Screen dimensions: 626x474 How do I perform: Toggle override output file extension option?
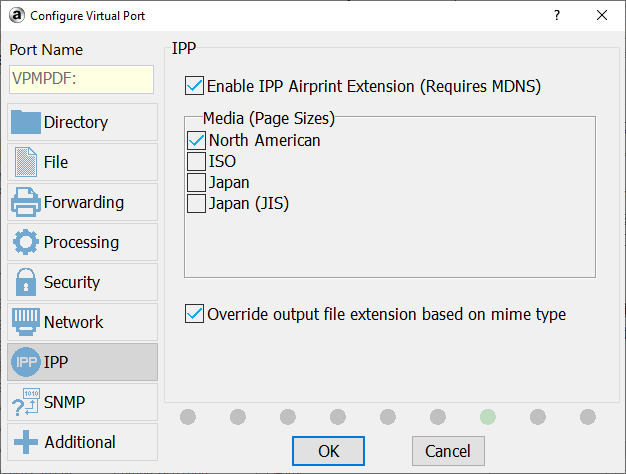coord(195,314)
